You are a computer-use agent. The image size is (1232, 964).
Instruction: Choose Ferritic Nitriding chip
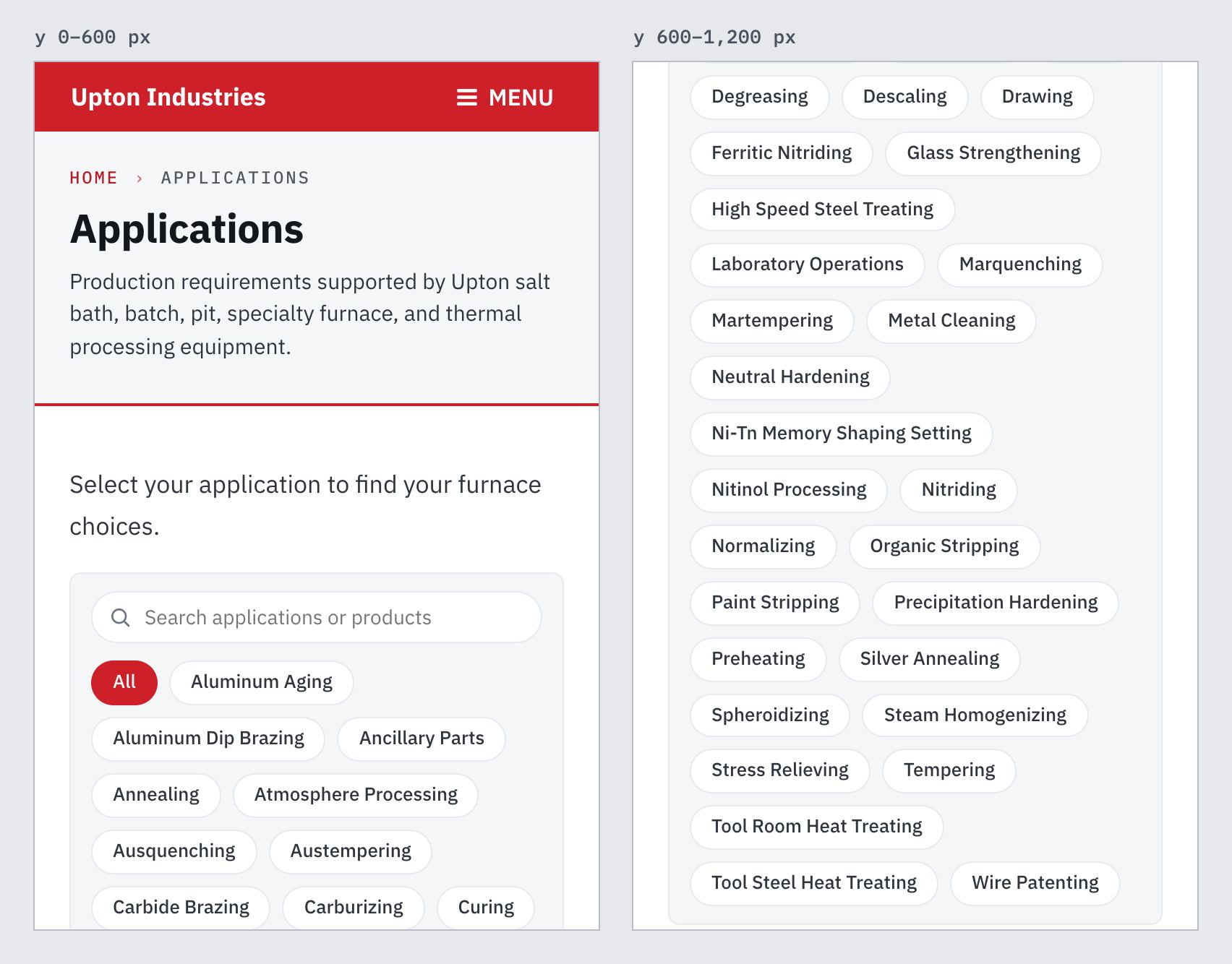(782, 153)
